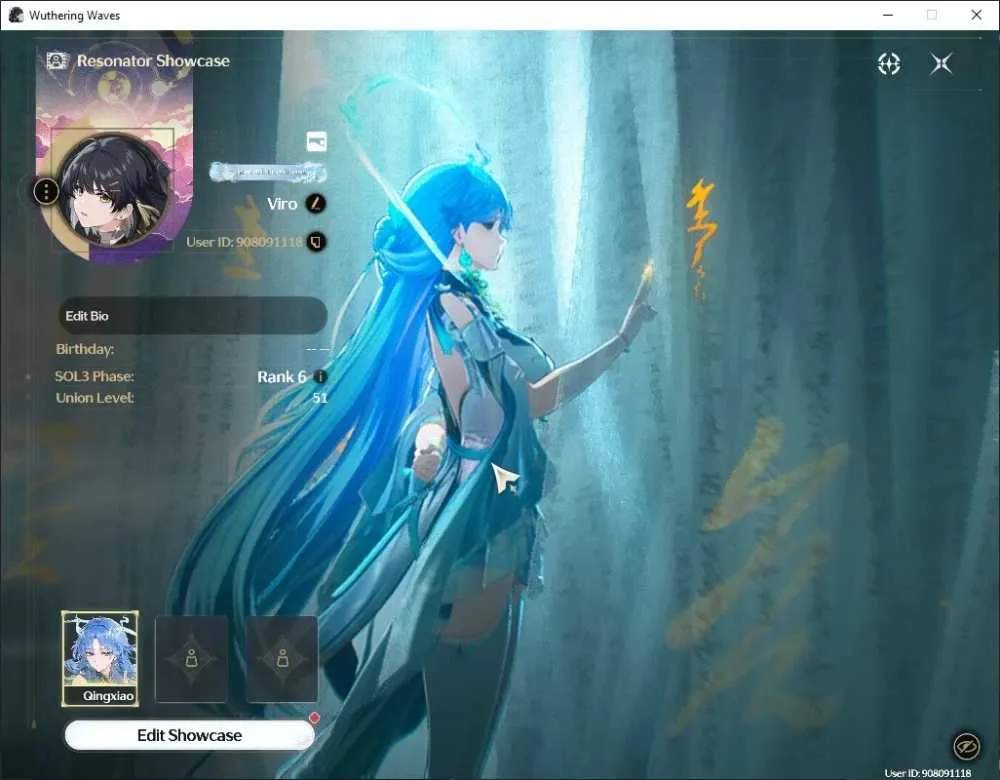Click the Wuthering Waves title bar app icon

[16, 15]
